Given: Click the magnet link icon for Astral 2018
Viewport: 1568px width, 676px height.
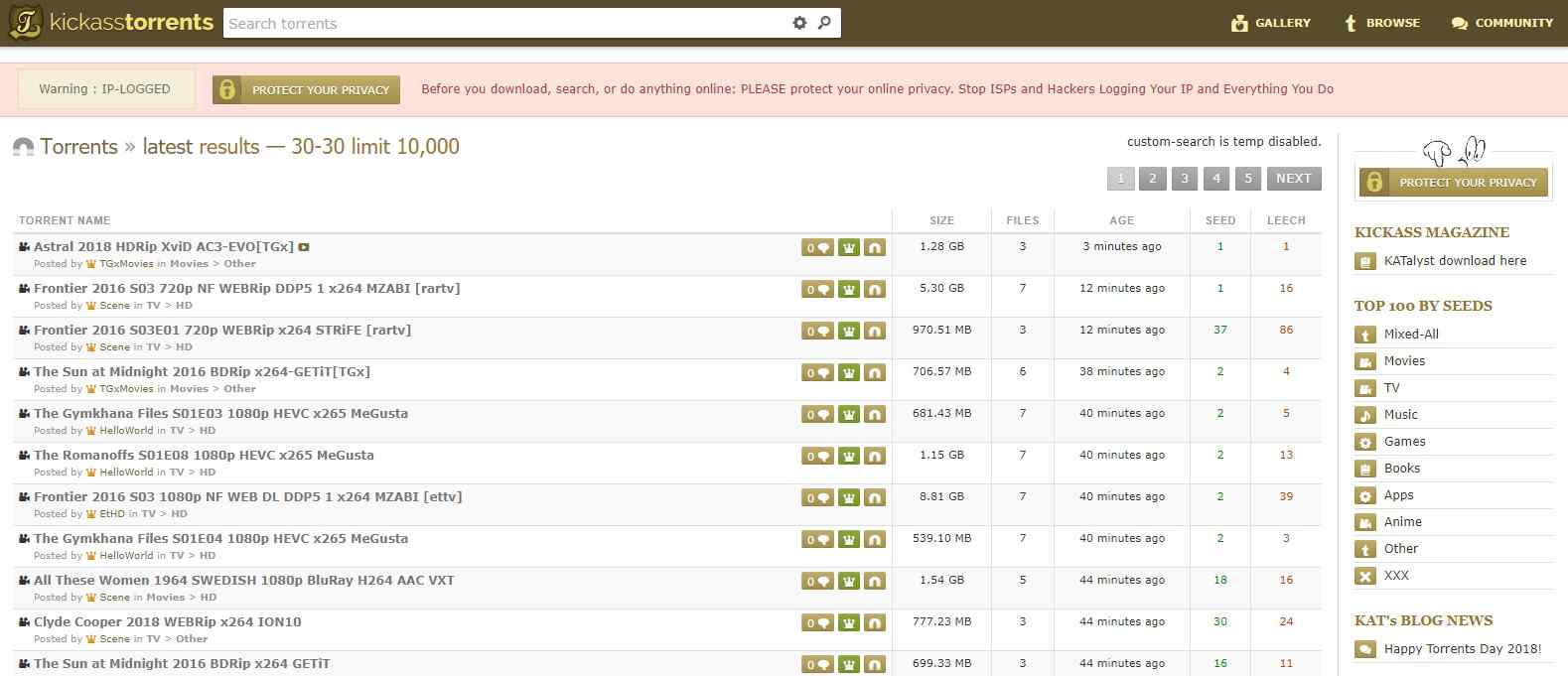Looking at the screenshot, I should coord(874,248).
